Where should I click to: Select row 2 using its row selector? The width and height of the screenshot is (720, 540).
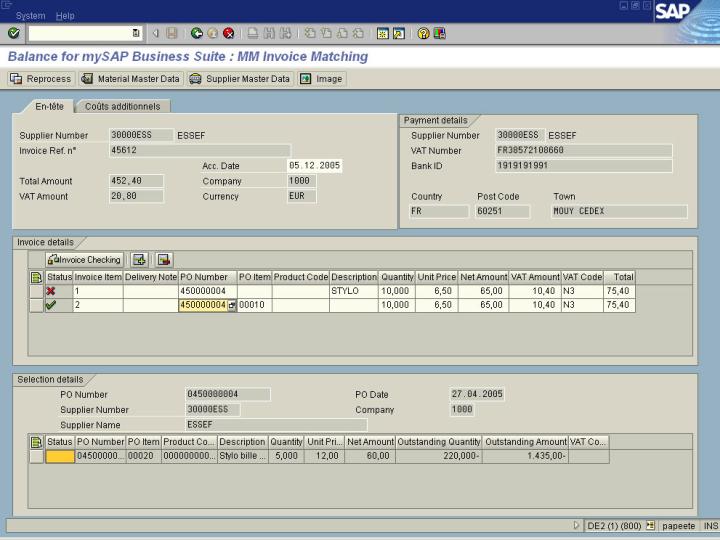point(36,305)
